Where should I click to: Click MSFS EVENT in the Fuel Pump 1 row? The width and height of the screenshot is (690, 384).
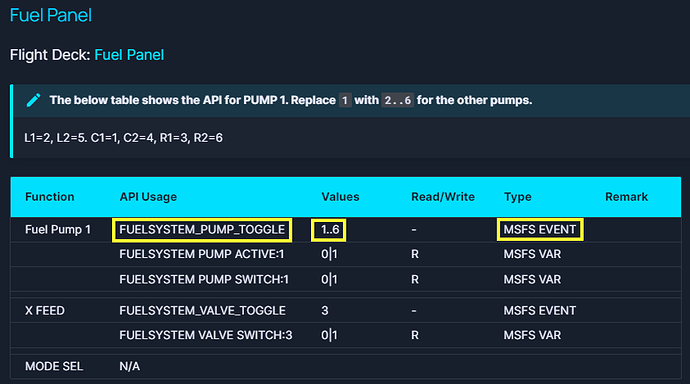pyautogui.click(x=540, y=230)
